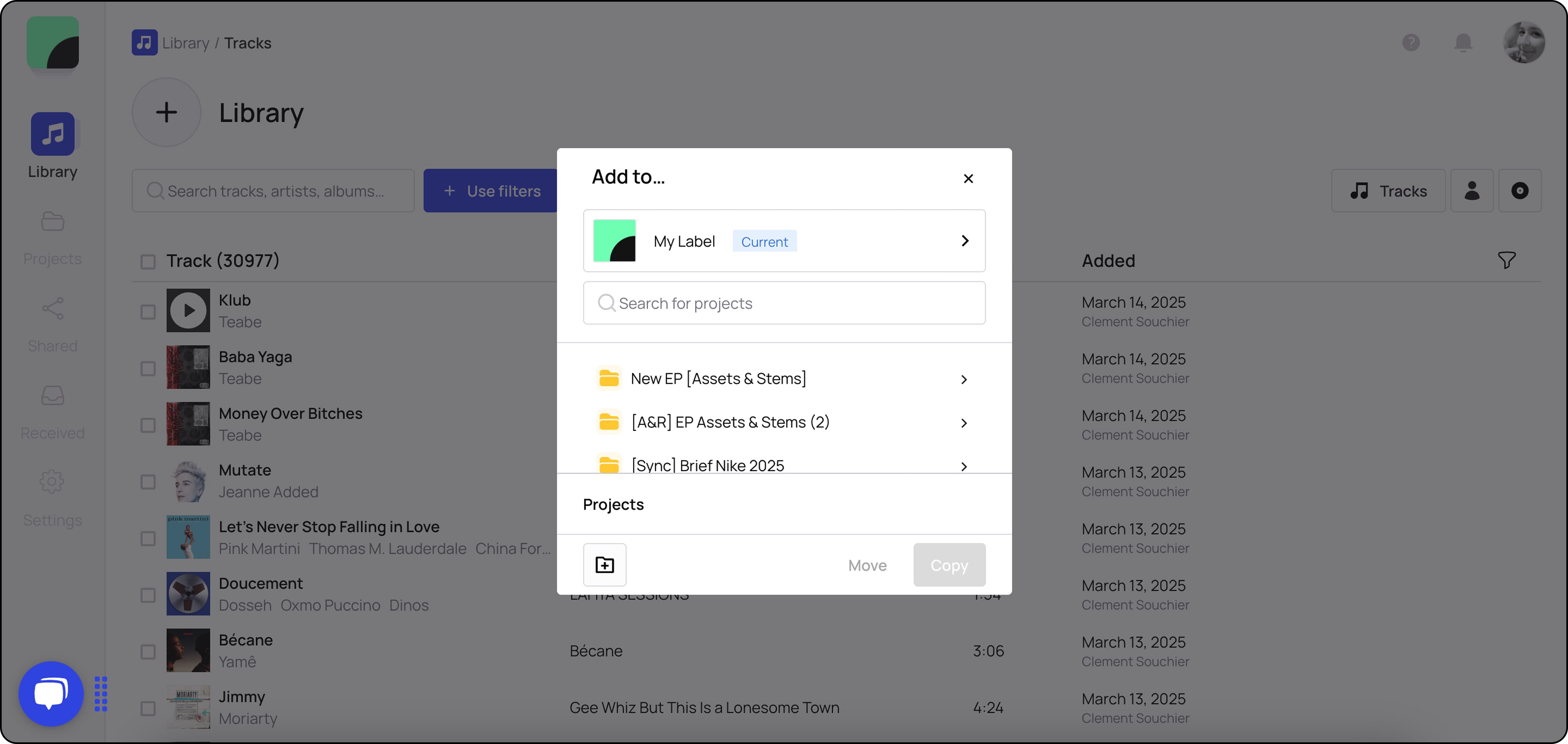
Task: Switch to the Tracks view tab
Action: pos(1388,191)
